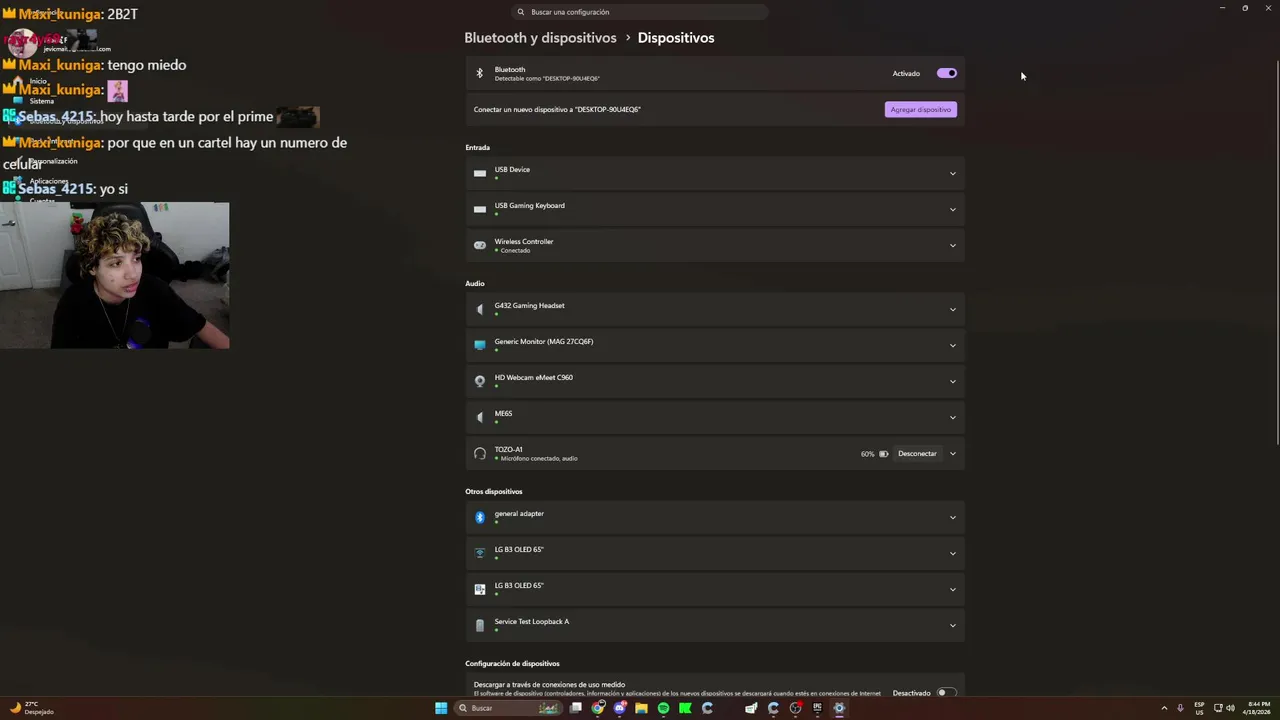The height and width of the screenshot is (720, 1280).
Task: Open the clock showing 8:44 PM
Action: click(1257, 708)
